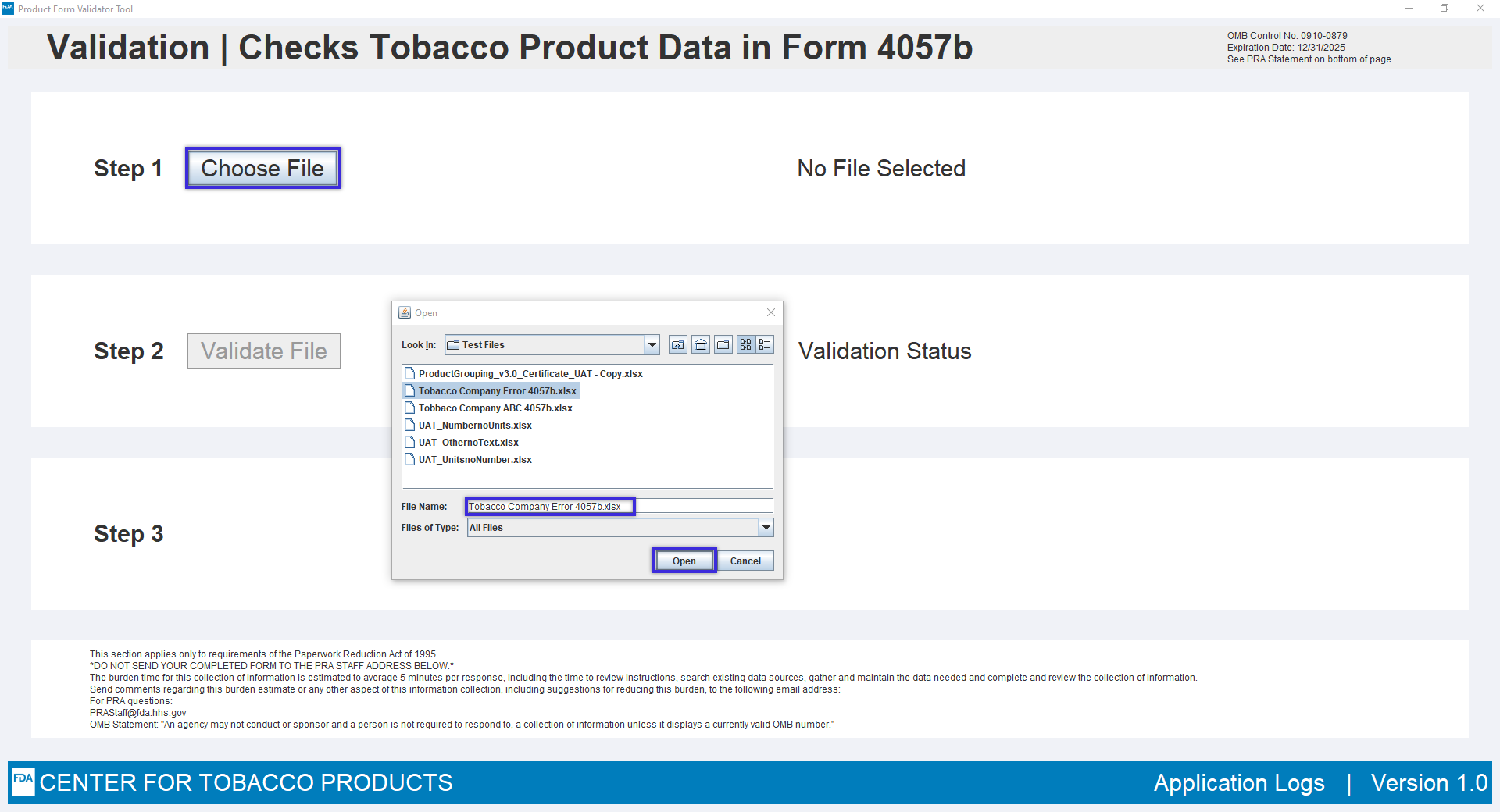
Task: Switch to Details view toggle
Action: 765,345
